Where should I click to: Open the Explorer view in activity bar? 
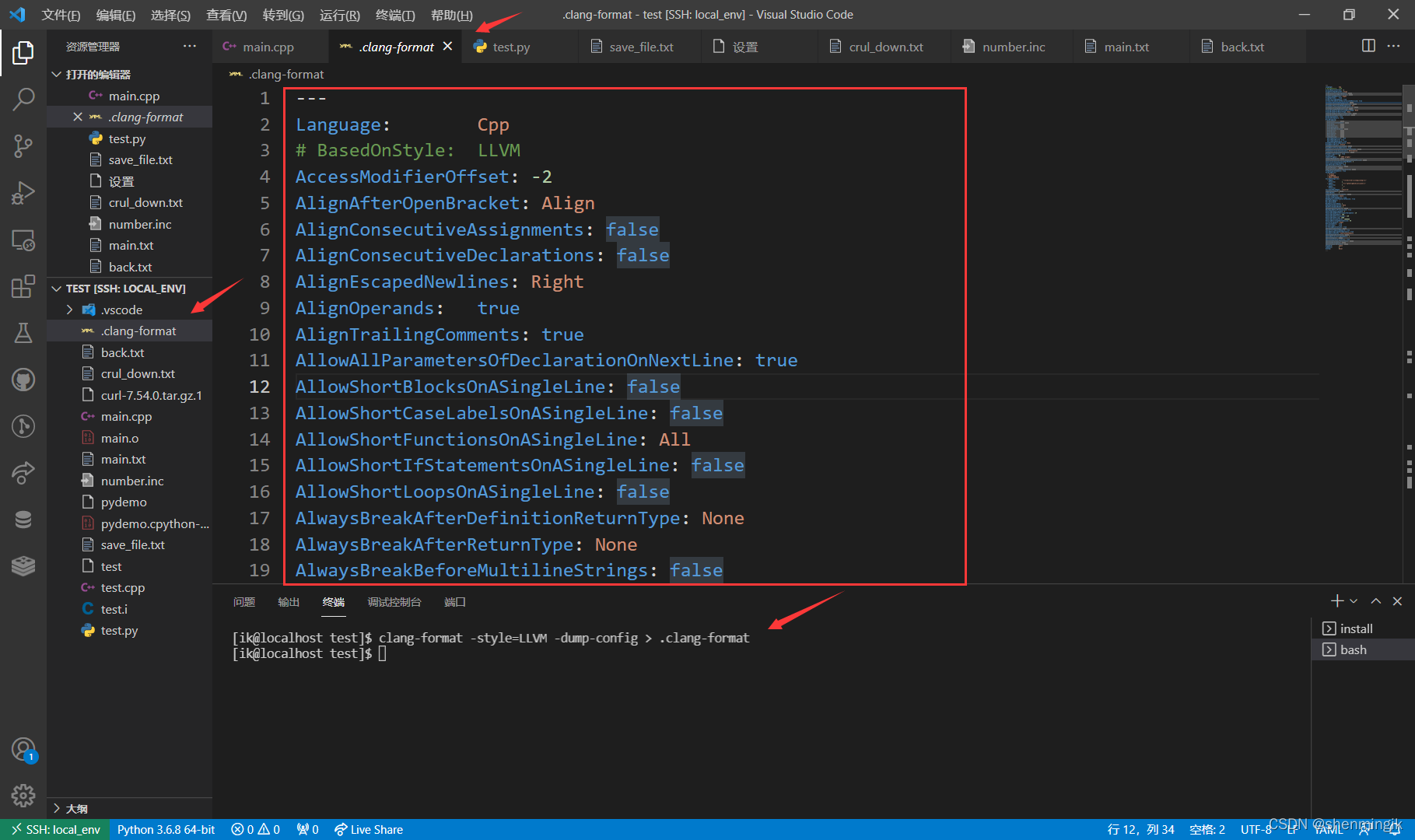coord(23,53)
